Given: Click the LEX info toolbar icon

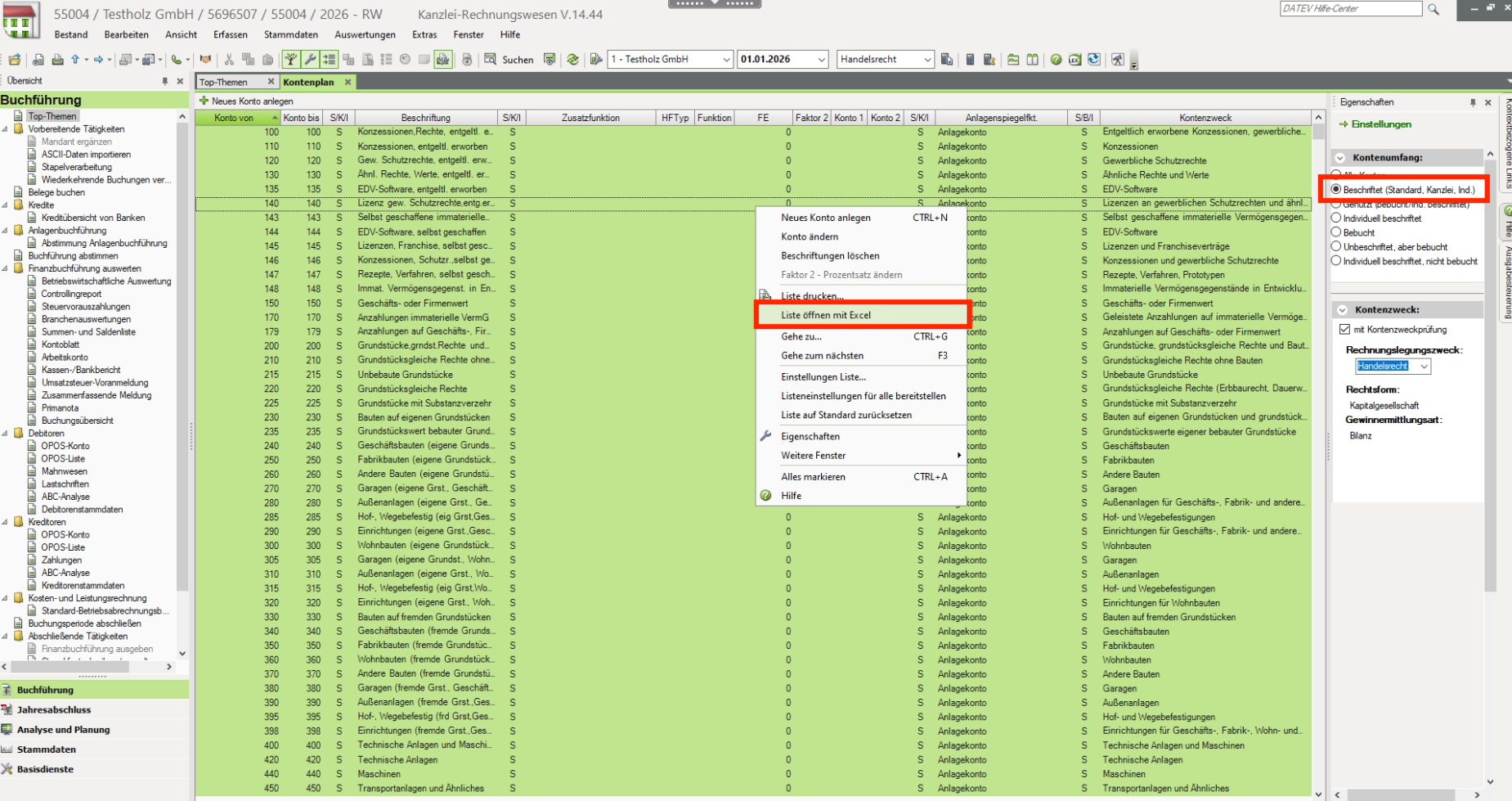Looking at the screenshot, I should click(x=1075, y=60).
